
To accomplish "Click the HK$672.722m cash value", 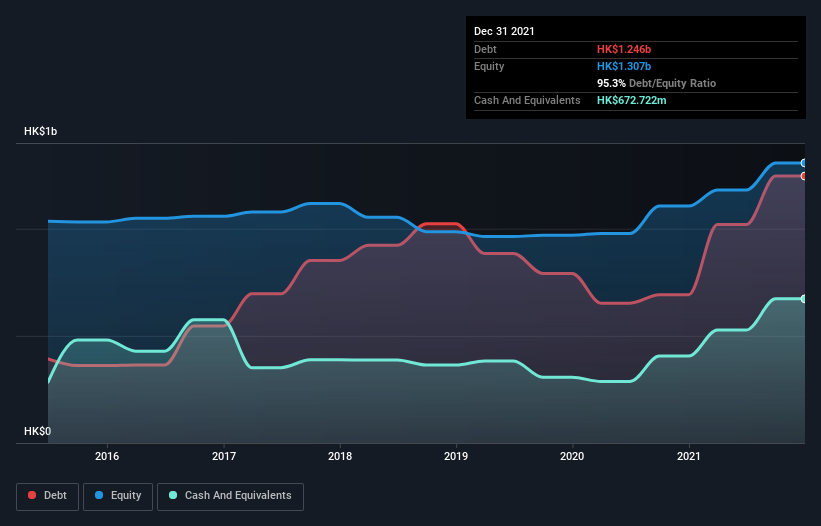I will pyautogui.click(x=631, y=100).
